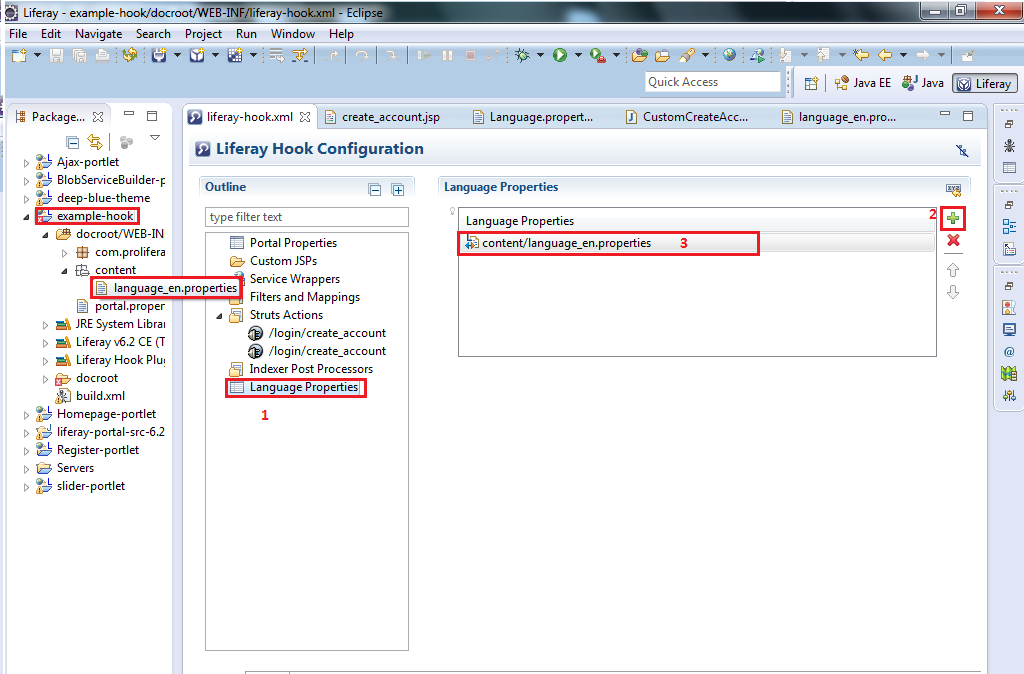Select the New Liferay Plugin Project wizard icon
Screen dimensions: 1024x674
click(x=159, y=56)
